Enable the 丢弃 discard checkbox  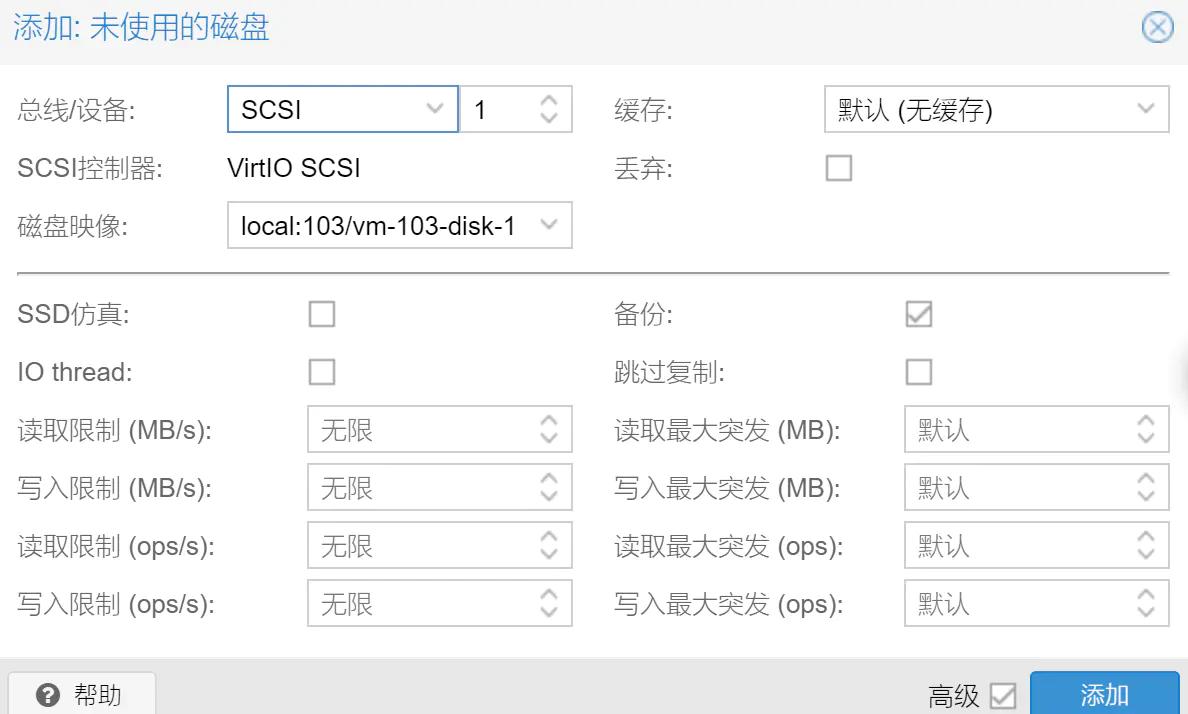point(837,168)
